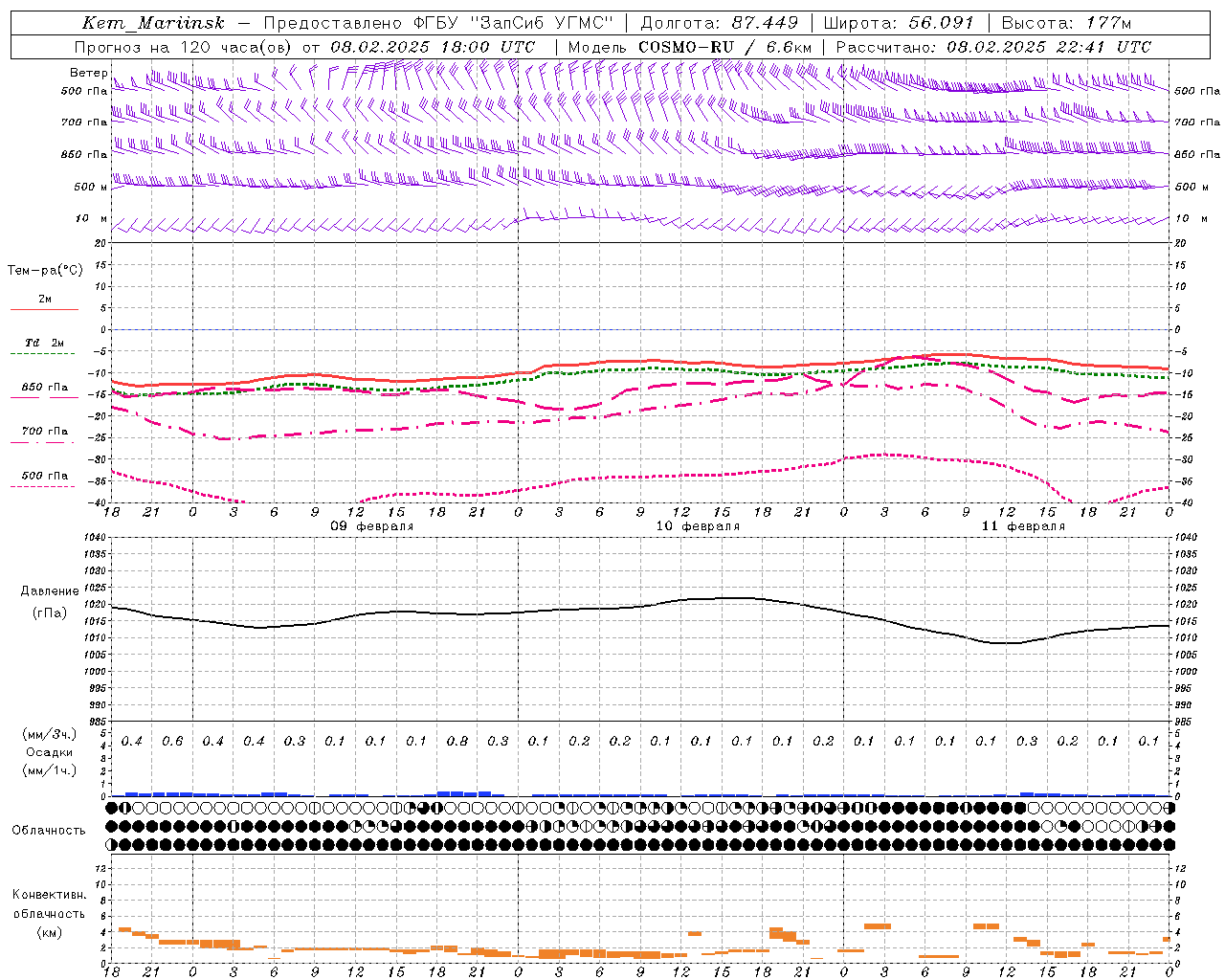Click the 0.8 three-hour precipitation value

[x=457, y=742]
